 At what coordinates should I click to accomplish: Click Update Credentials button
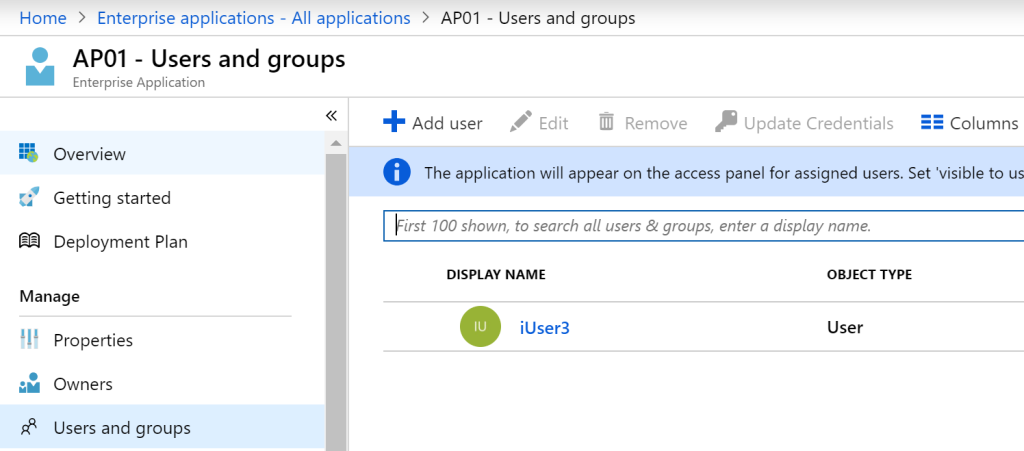(x=804, y=123)
